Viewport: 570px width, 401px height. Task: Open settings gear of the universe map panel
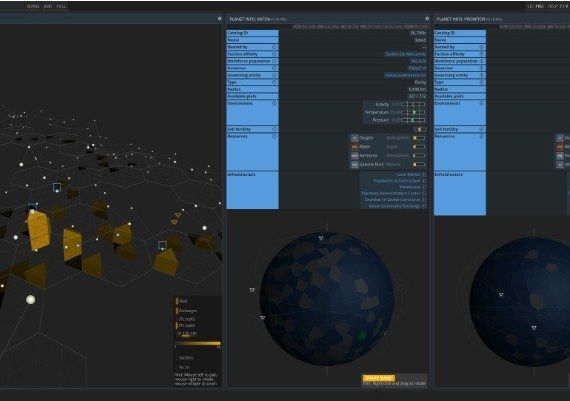(x=220, y=19)
